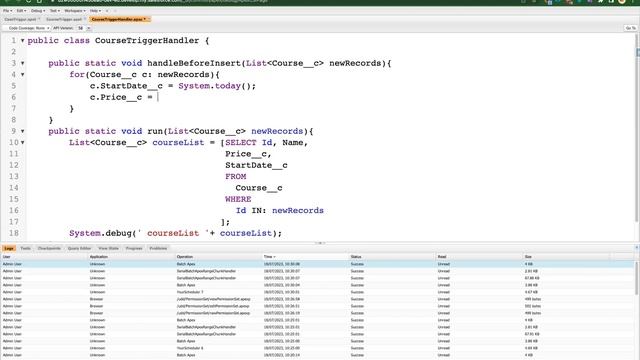Select the newPermissionSet.apexp log row
Image resolution: width=640 pixels, height=360 pixels.
click(318, 313)
